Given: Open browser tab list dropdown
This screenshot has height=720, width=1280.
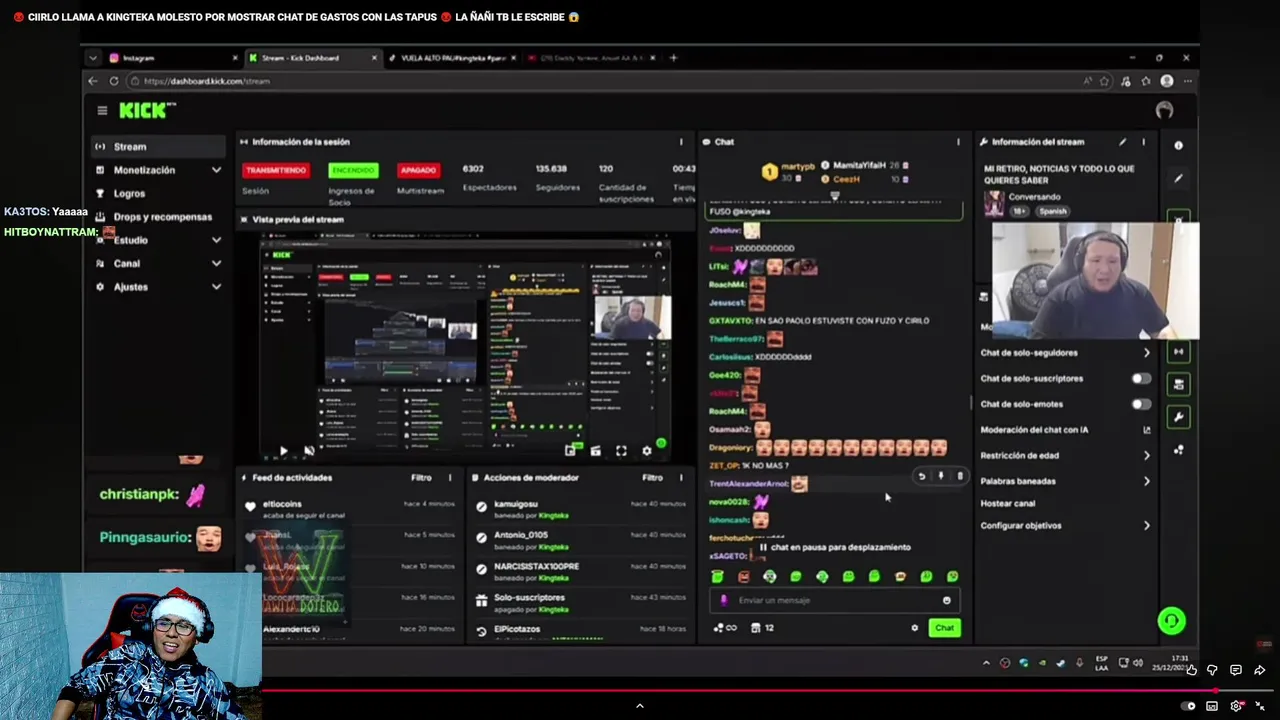Looking at the screenshot, I should [93, 58].
